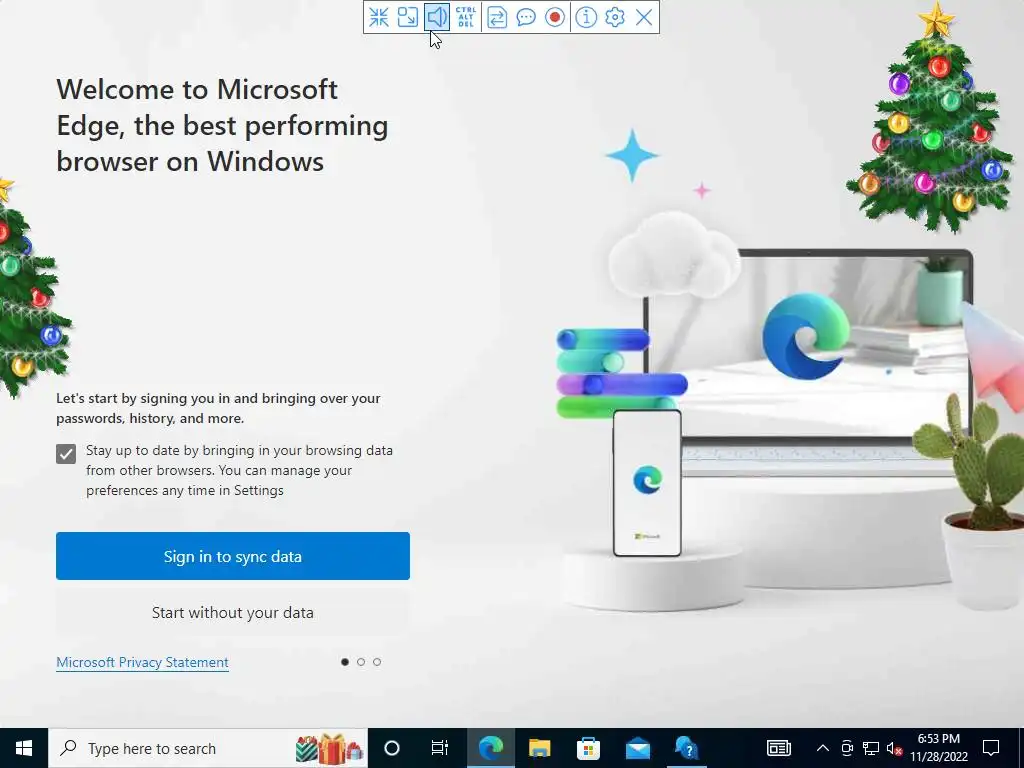Open the remote toolbar settings gear

coord(615,17)
